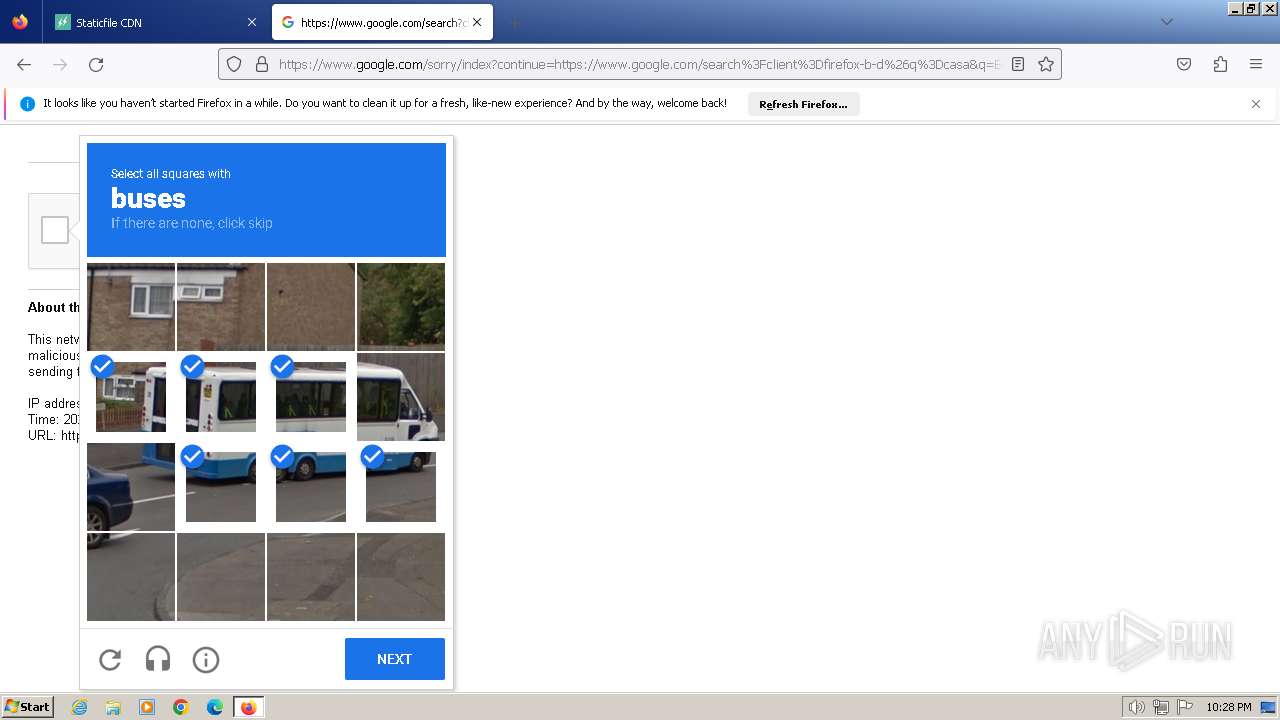Go forward one page
Image resolution: width=1280 pixels, height=720 pixels.
tap(60, 64)
